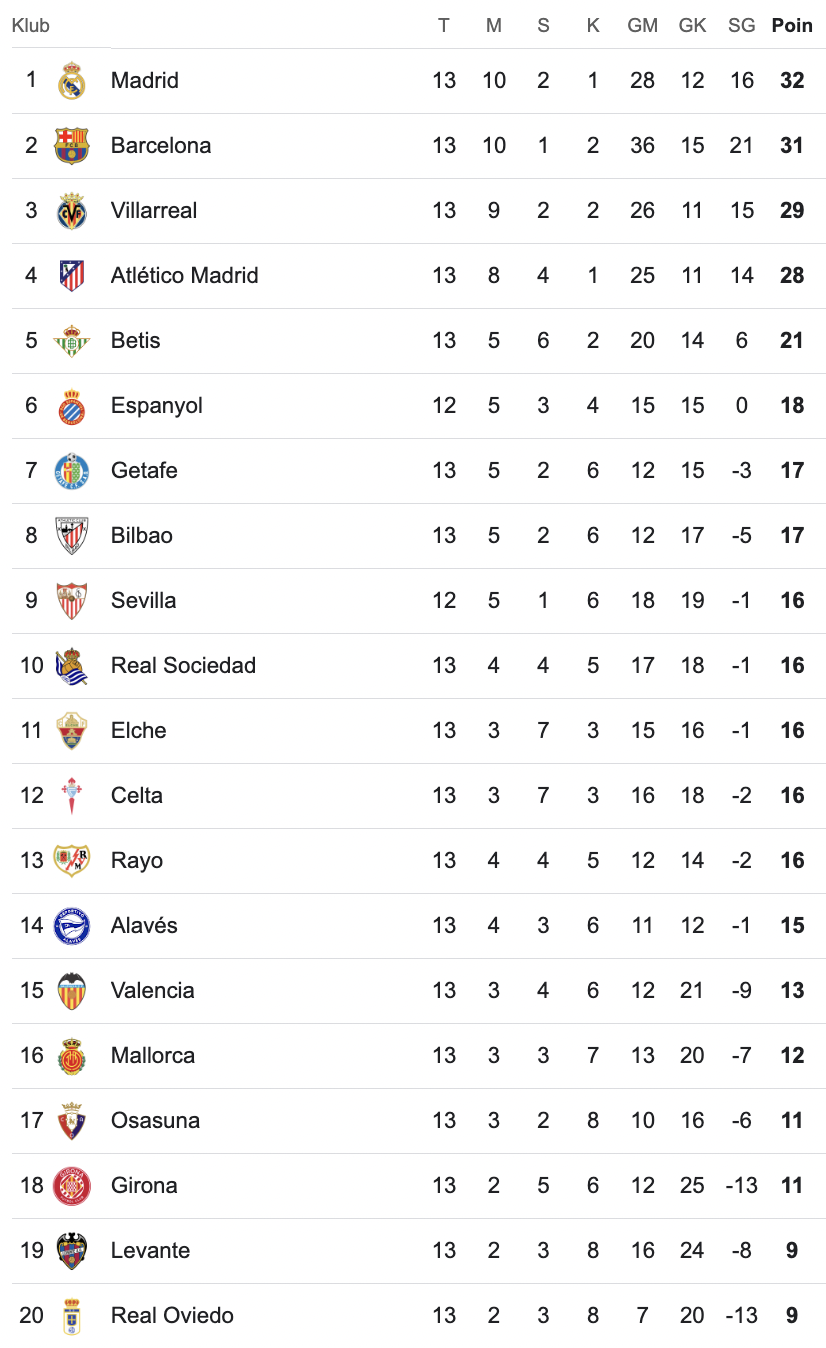Click the Valencia bat crest
826x1348 pixels.
71,991
